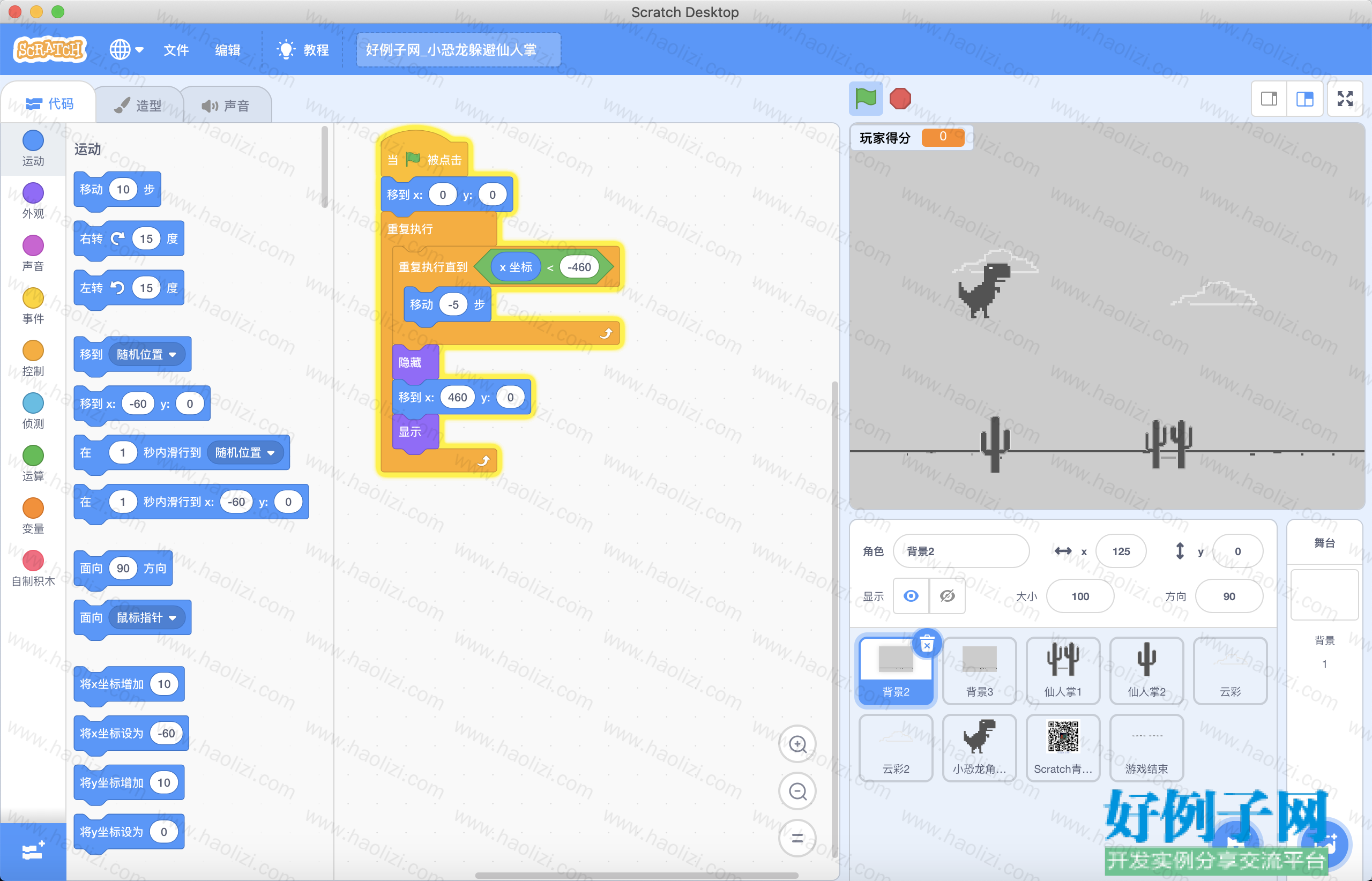Screen dimensions: 1372x881
Task: Select the 背景3 sprite thumbnail
Action: coord(980,671)
